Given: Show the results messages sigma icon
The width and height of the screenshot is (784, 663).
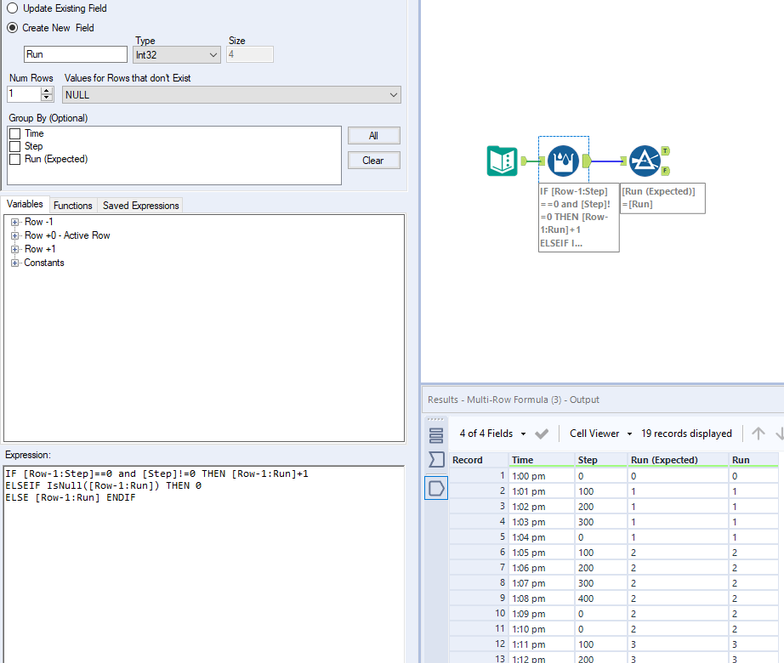Looking at the screenshot, I should (x=436, y=460).
